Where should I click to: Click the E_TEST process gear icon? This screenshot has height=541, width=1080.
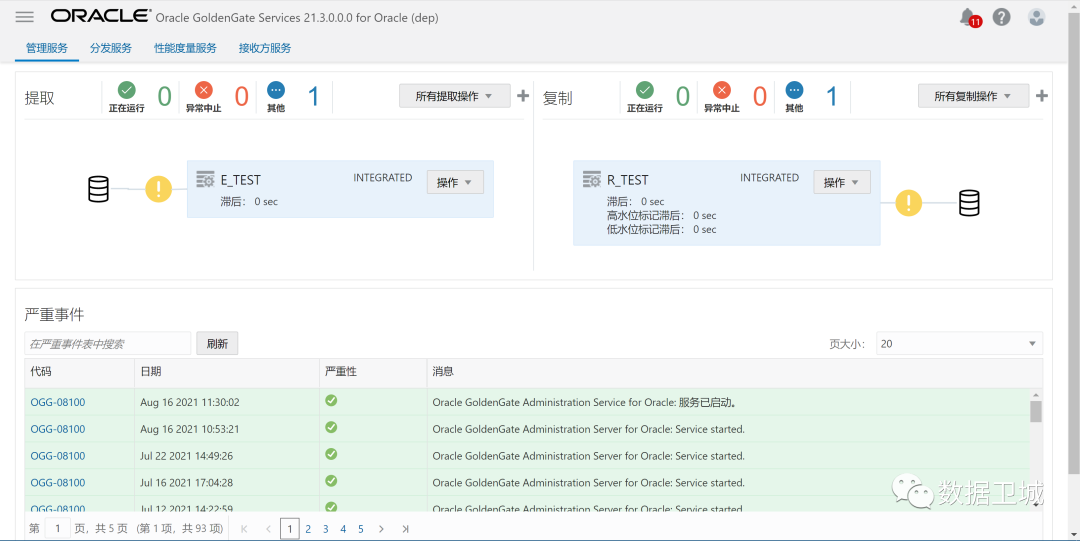tap(205, 179)
